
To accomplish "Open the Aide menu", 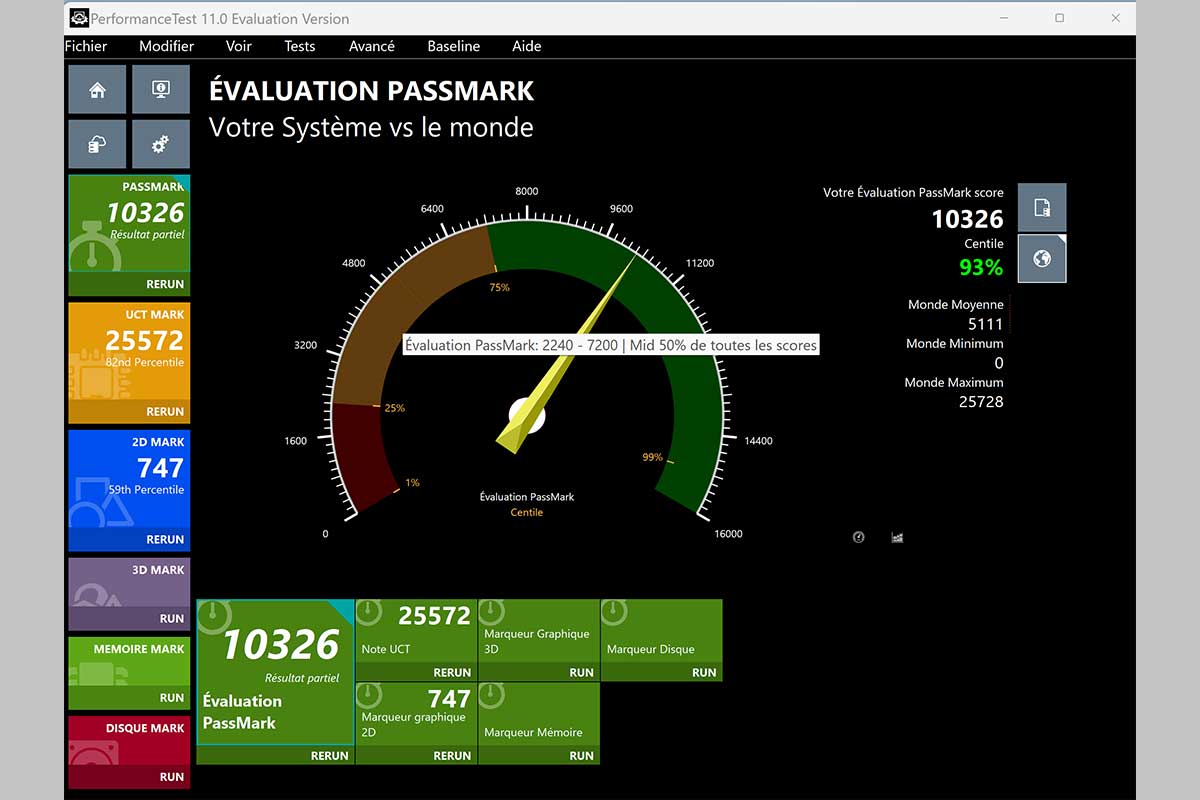I will coord(527,46).
